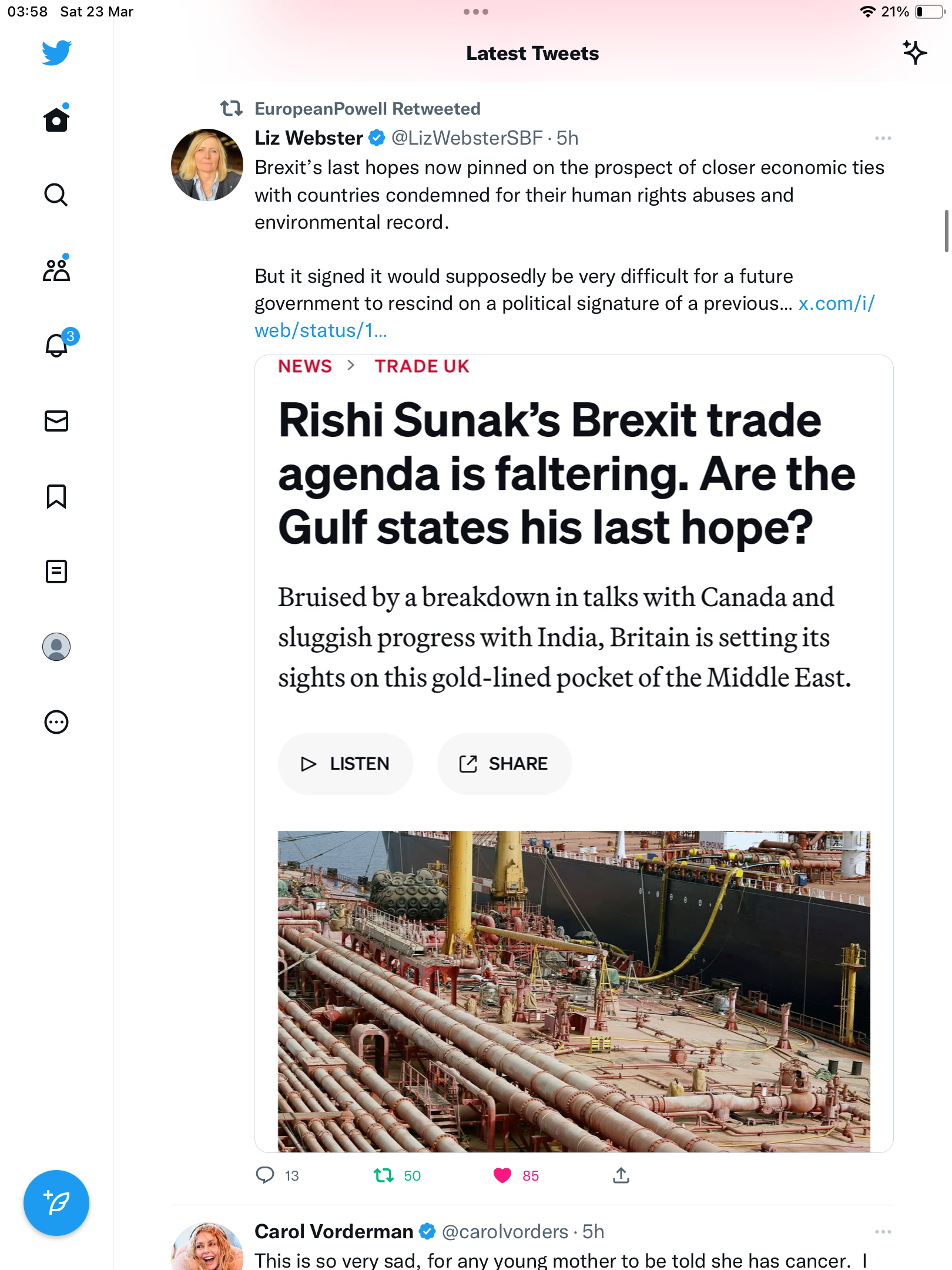Expand the options menu on Carol Vorderman's tweet
The width and height of the screenshot is (952, 1270).
pos(883,1232)
